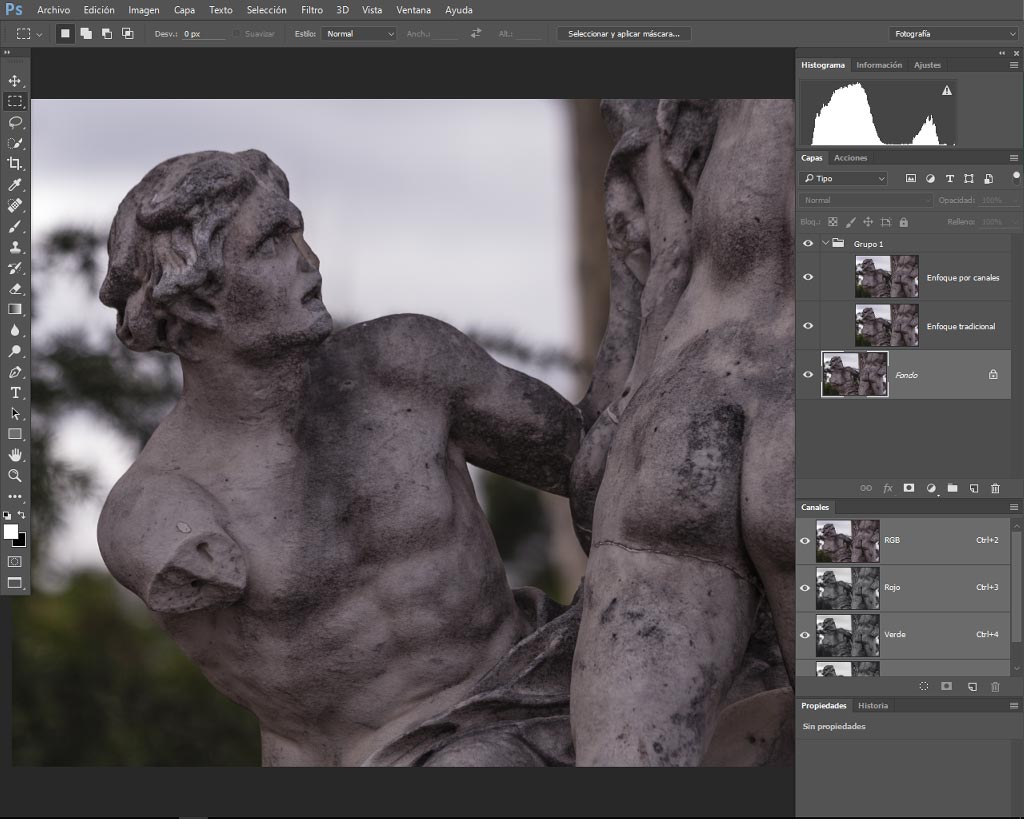This screenshot has height=819, width=1024.
Task: Click the foreground color swatch
Action: (x=10, y=532)
